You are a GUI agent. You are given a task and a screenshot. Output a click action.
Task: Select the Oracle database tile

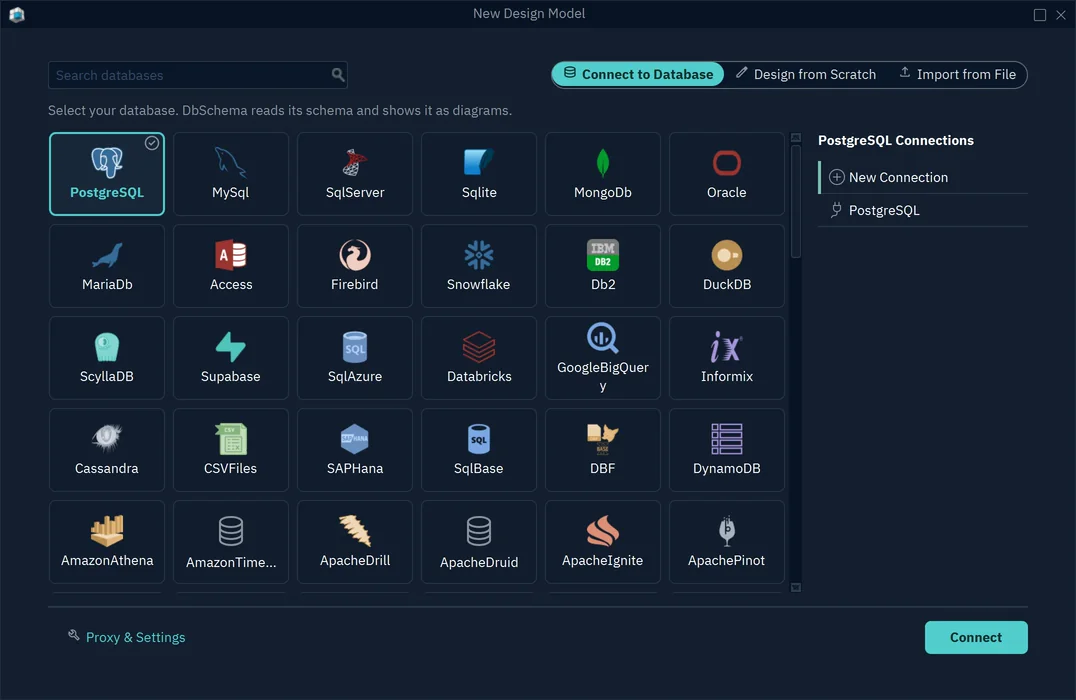tap(727, 174)
